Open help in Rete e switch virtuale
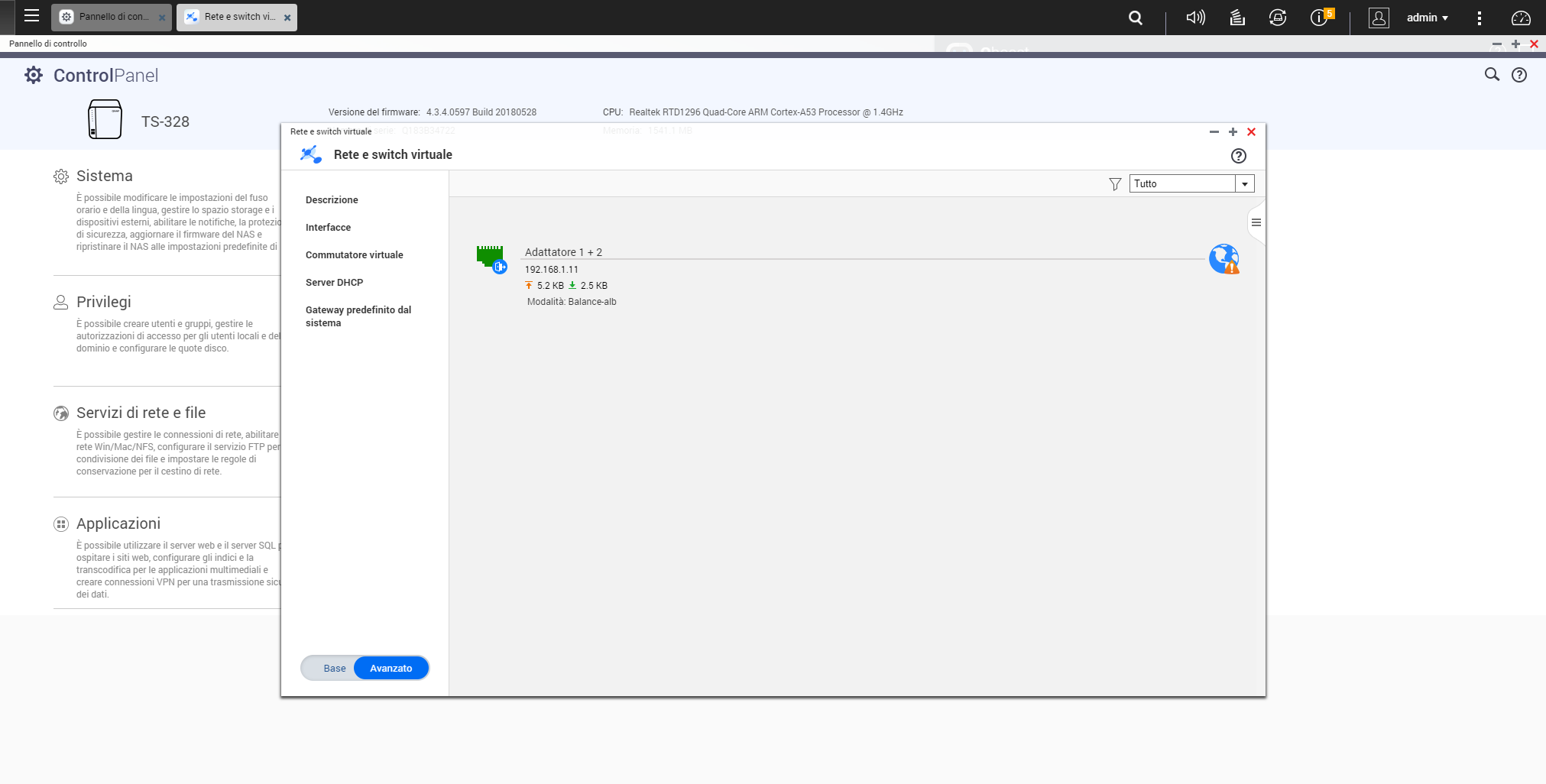Viewport: 1546px width, 784px height. coord(1238,156)
